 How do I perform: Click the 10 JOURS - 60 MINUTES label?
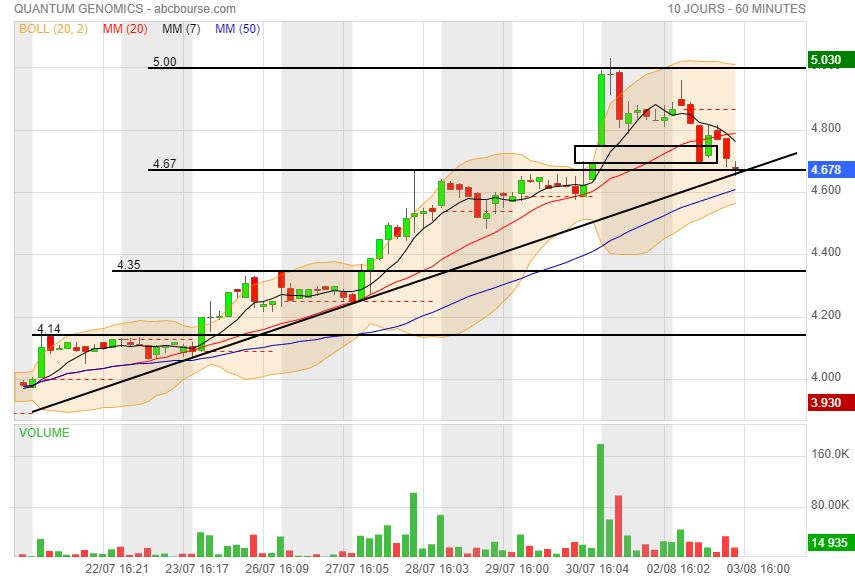736,9
